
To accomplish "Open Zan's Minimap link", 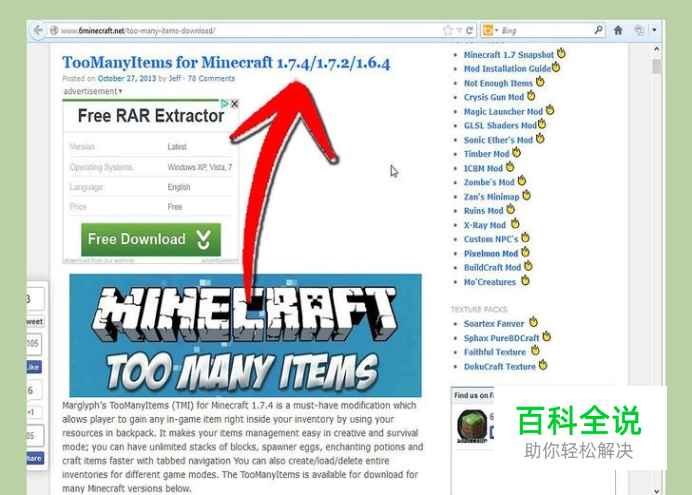I will click(x=492, y=197).
